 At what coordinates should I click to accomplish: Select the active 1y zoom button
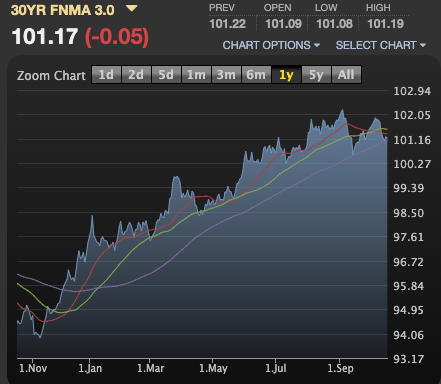(x=286, y=74)
